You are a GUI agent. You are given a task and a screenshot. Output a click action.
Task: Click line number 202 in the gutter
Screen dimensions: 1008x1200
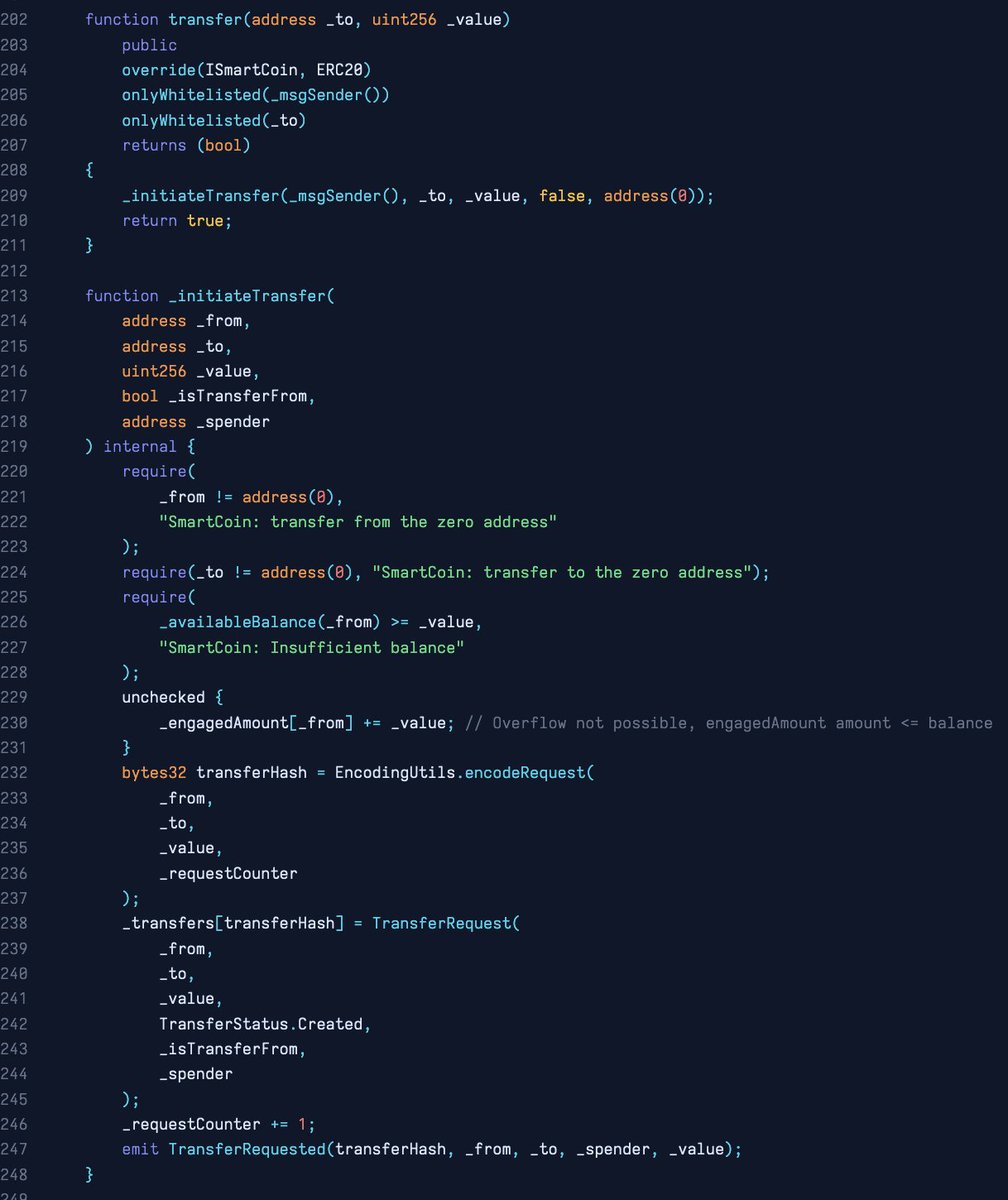pos(15,19)
